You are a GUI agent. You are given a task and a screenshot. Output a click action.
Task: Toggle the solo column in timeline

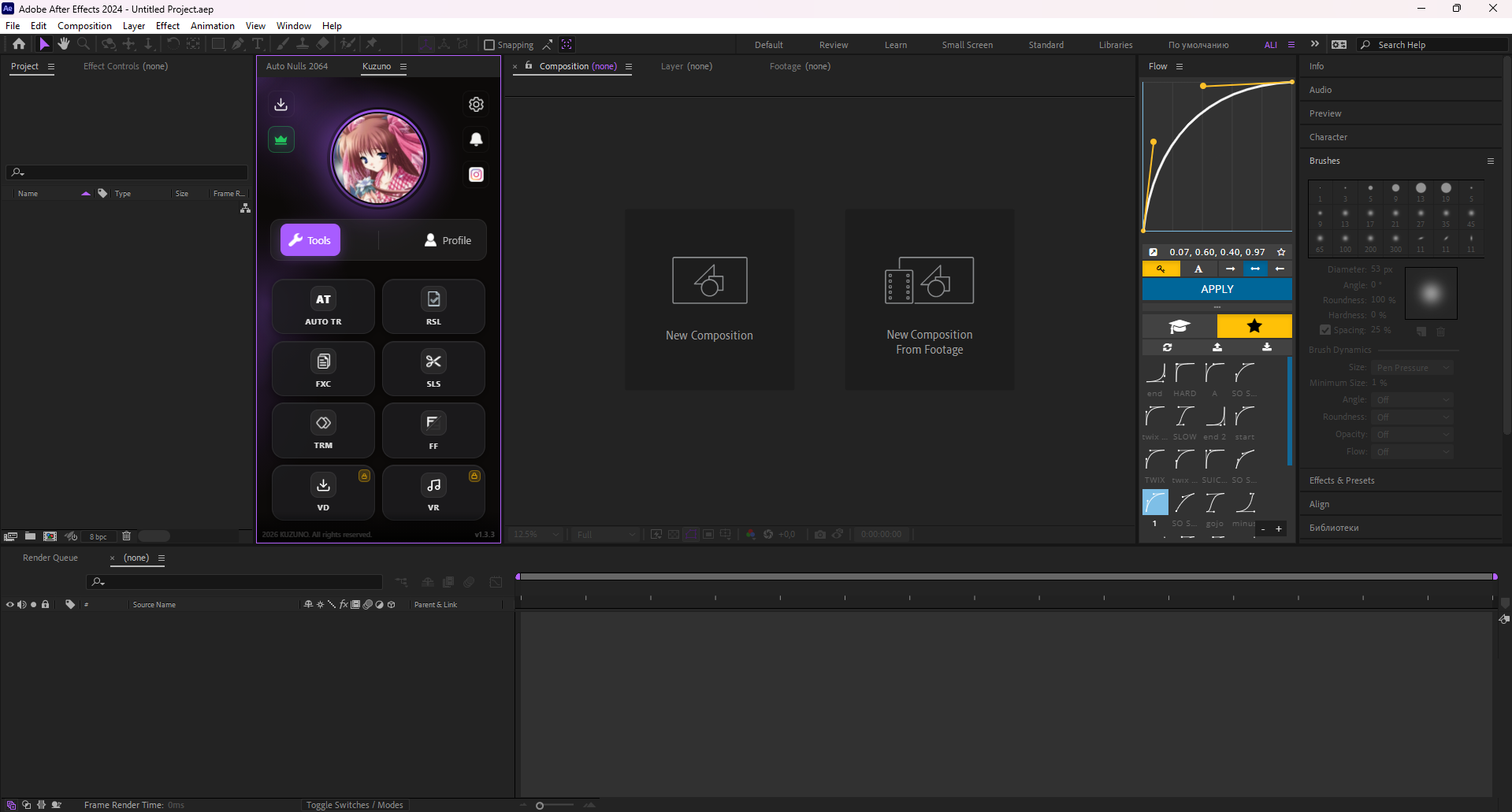pos(33,605)
